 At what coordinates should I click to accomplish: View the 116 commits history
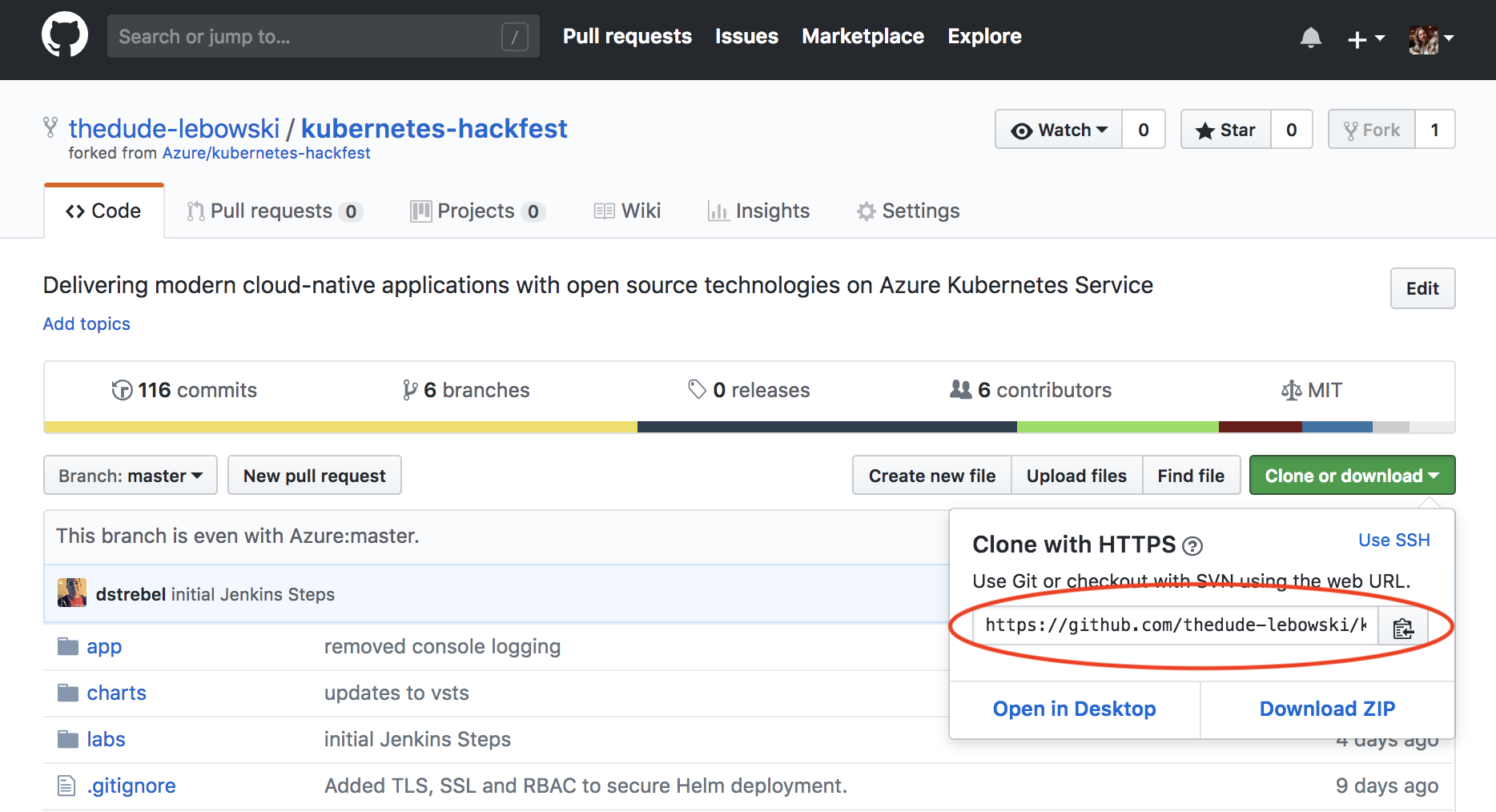[184, 390]
